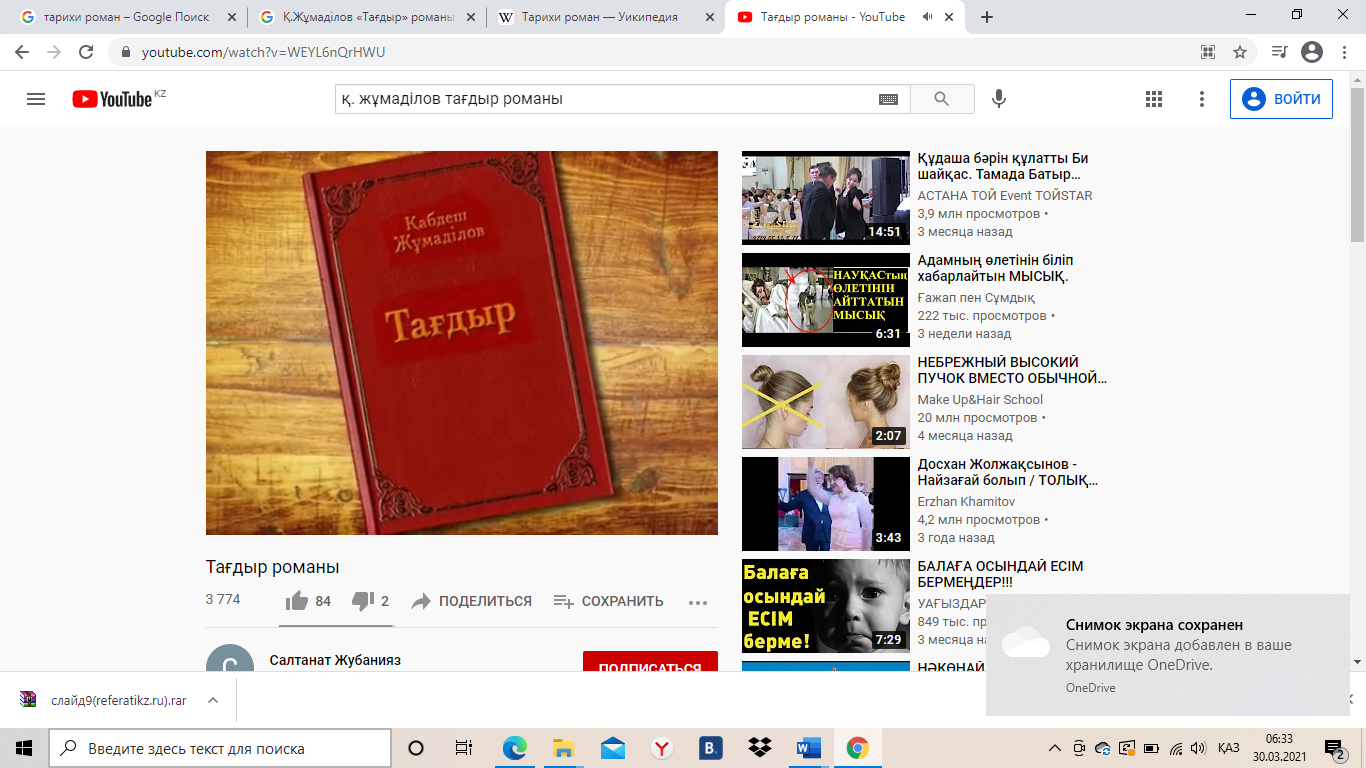
Task: Subscribe with the ПОДПИСАТЬСЯ button
Action: 650,662
